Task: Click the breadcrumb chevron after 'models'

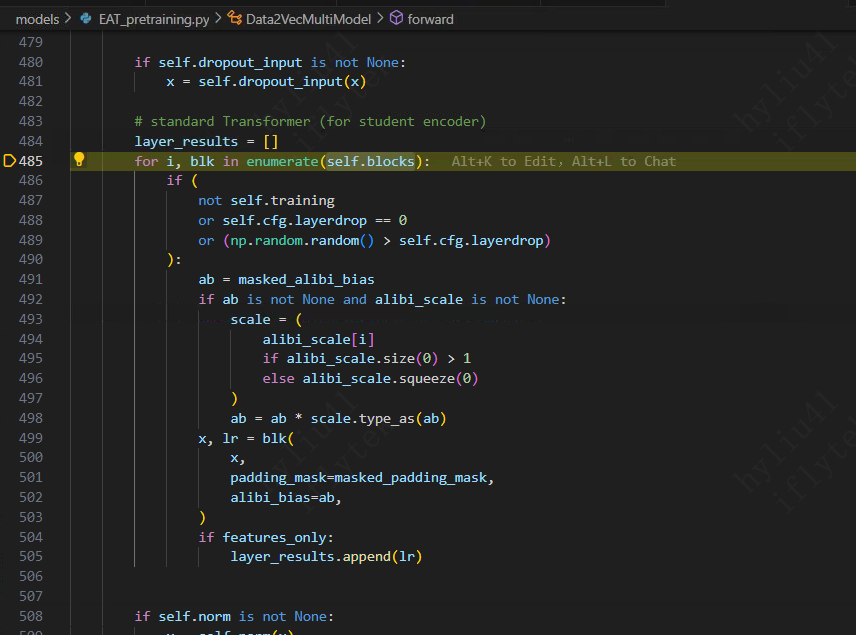Action: (x=68, y=19)
